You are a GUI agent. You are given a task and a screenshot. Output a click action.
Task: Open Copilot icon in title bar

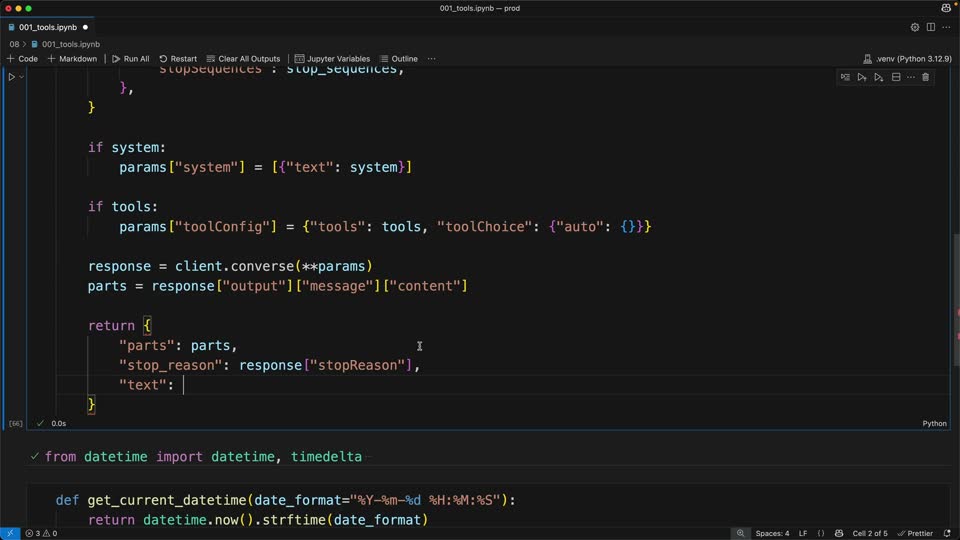coord(947,8)
